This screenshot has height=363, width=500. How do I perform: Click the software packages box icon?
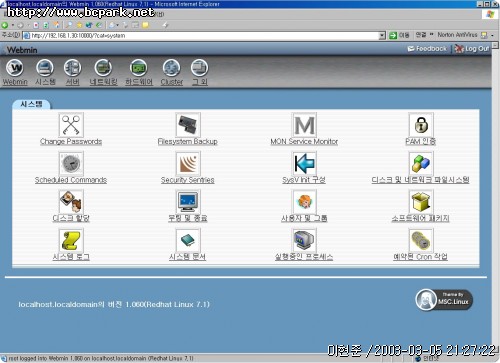click(421, 202)
